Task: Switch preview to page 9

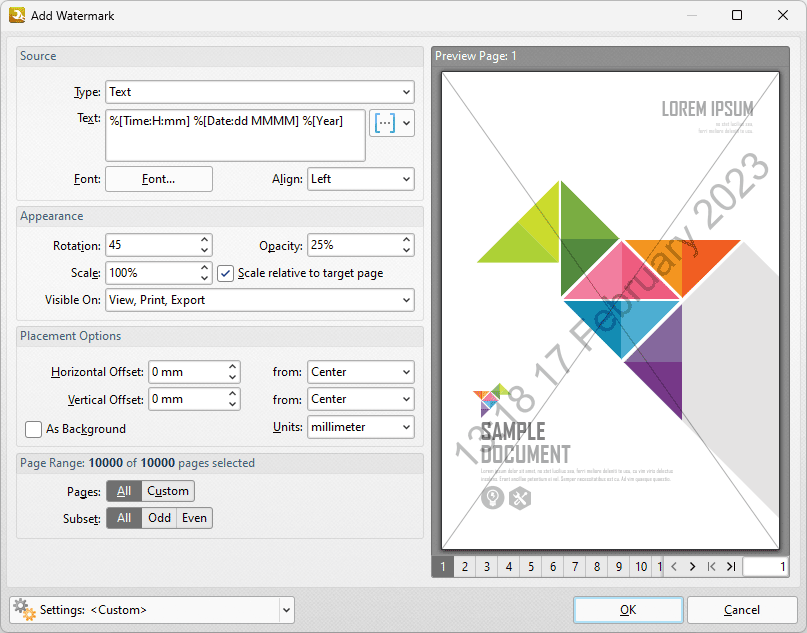Action: [x=619, y=567]
